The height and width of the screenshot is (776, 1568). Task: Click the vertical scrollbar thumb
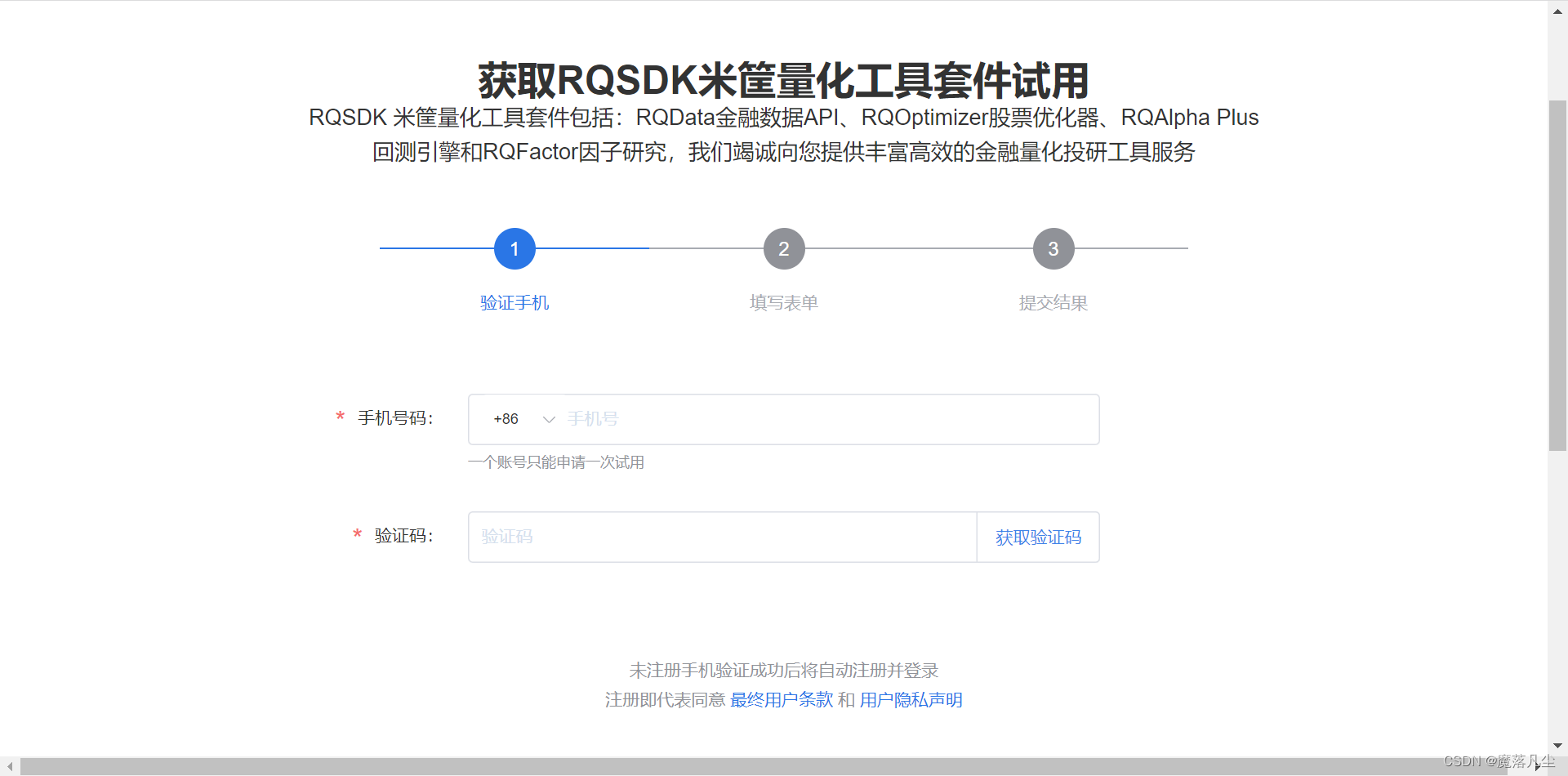[1557, 275]
